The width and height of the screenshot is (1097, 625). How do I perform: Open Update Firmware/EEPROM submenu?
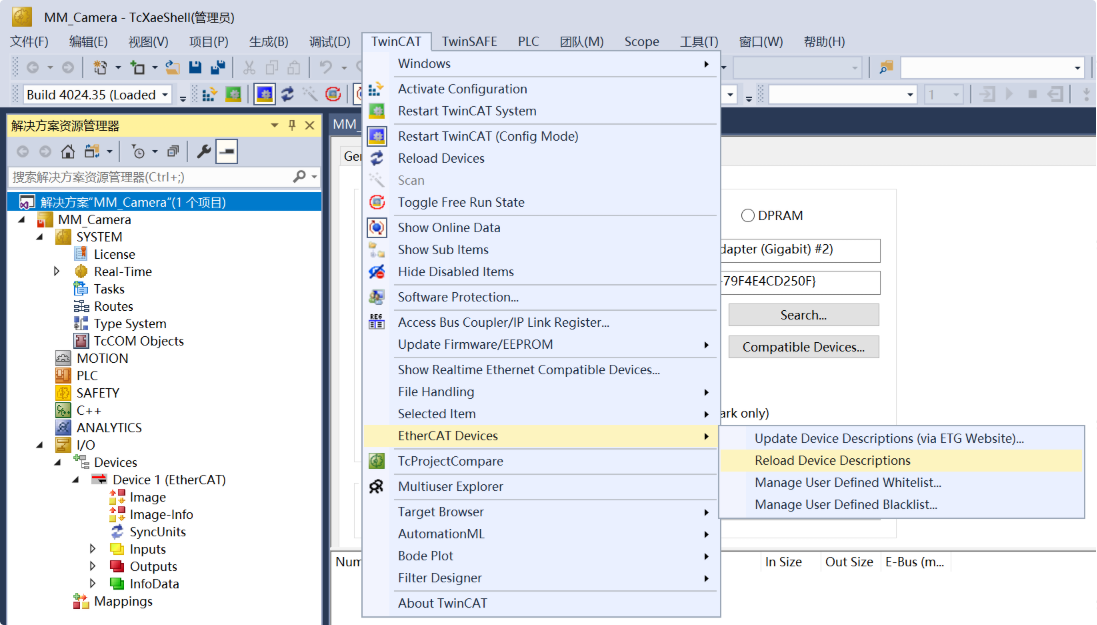pyautogui.click(x=541, y=344)
